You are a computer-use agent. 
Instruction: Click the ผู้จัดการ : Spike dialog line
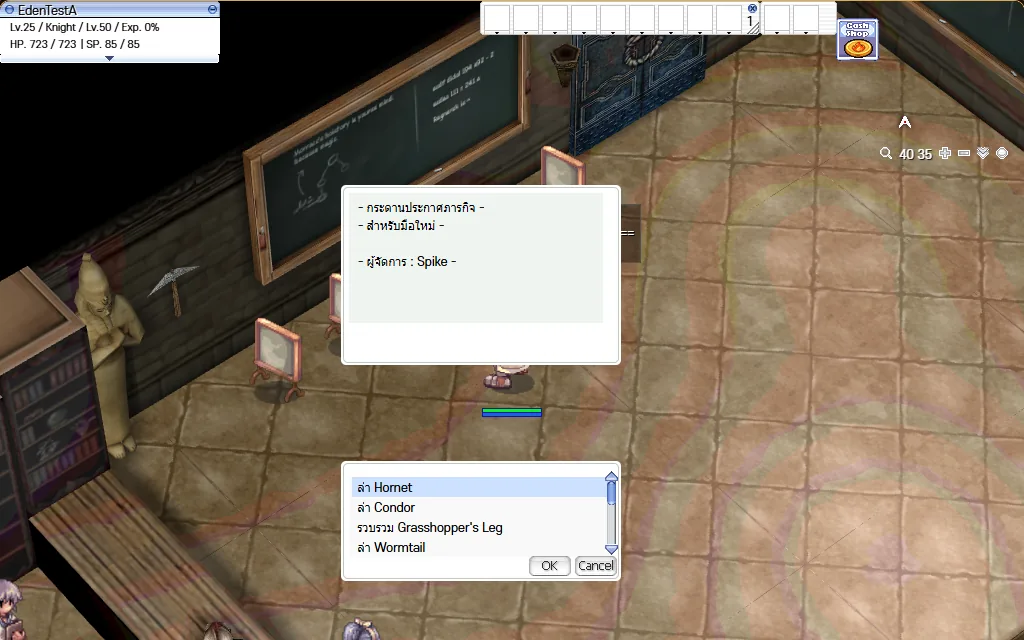coord(408,261)
